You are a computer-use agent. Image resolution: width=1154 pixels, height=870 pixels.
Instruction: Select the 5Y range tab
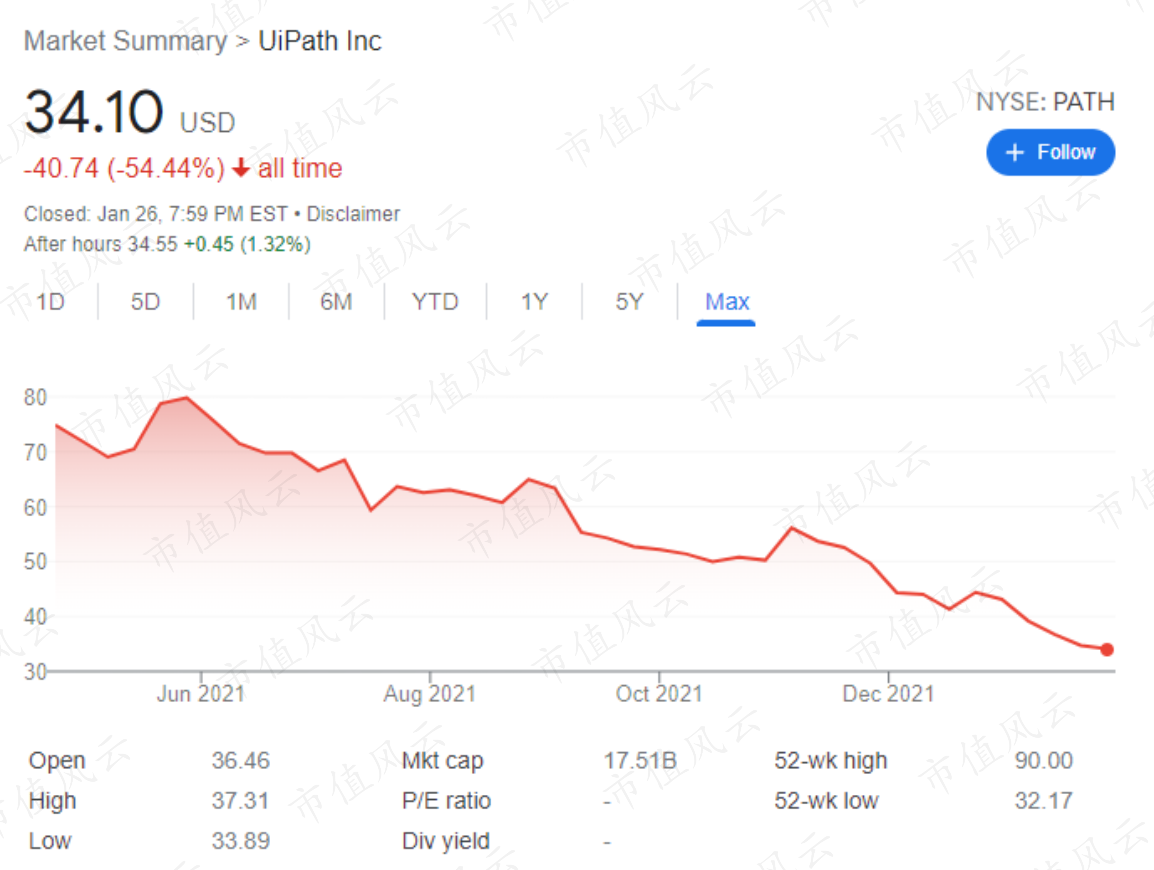pos(630,302)
